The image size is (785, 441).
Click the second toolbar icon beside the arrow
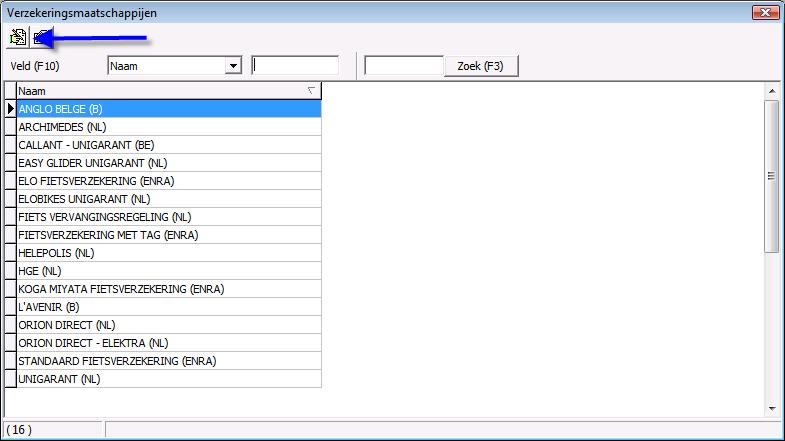tap(42, 38)
